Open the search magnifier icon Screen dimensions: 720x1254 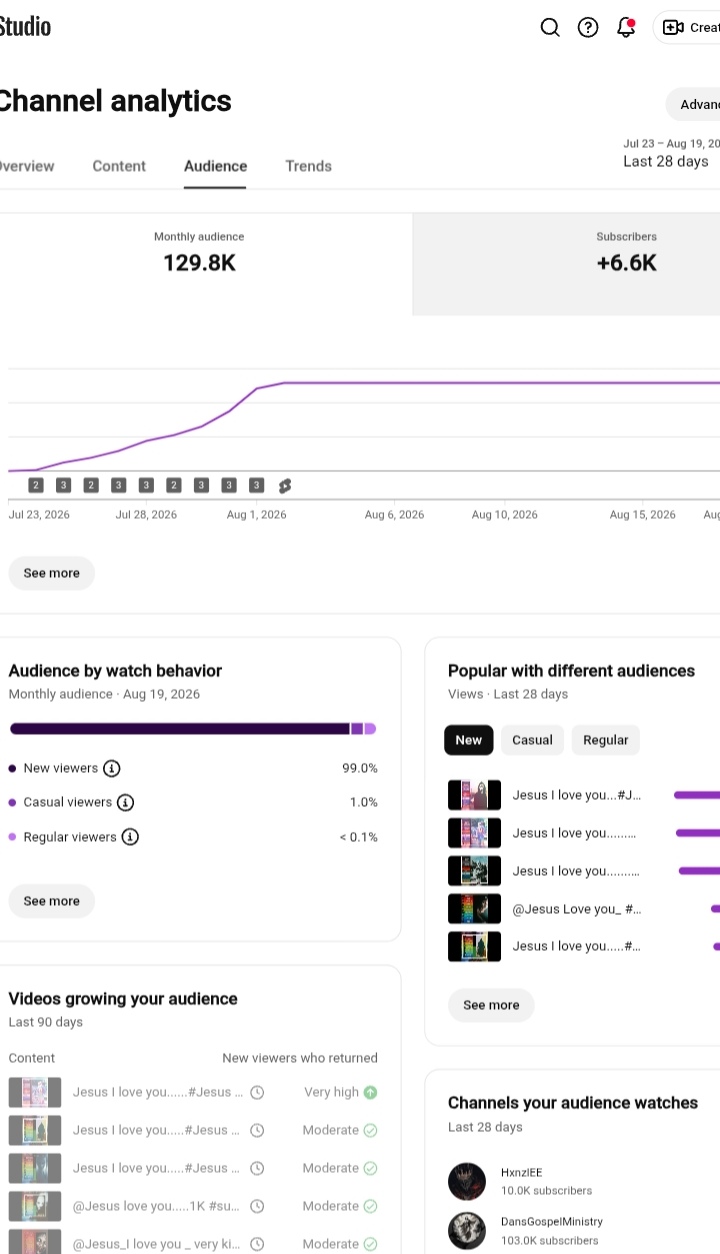(550, 27)
